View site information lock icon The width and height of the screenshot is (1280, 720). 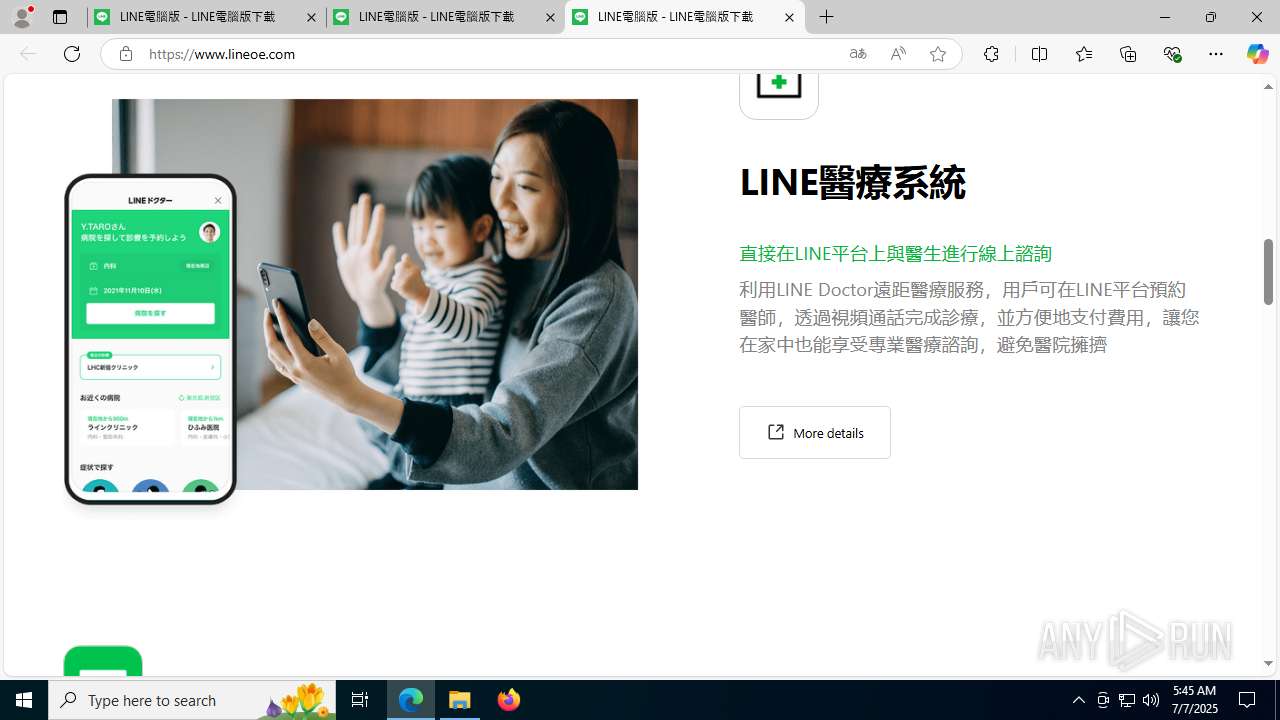[x=125, y=54]
